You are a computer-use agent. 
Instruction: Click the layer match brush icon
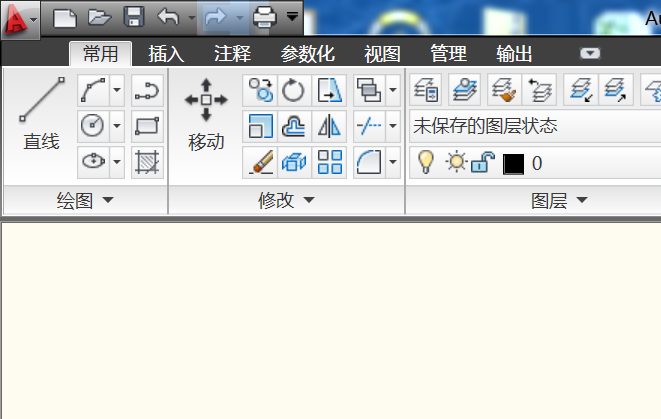pyautogui.click(x=504, y=90)
